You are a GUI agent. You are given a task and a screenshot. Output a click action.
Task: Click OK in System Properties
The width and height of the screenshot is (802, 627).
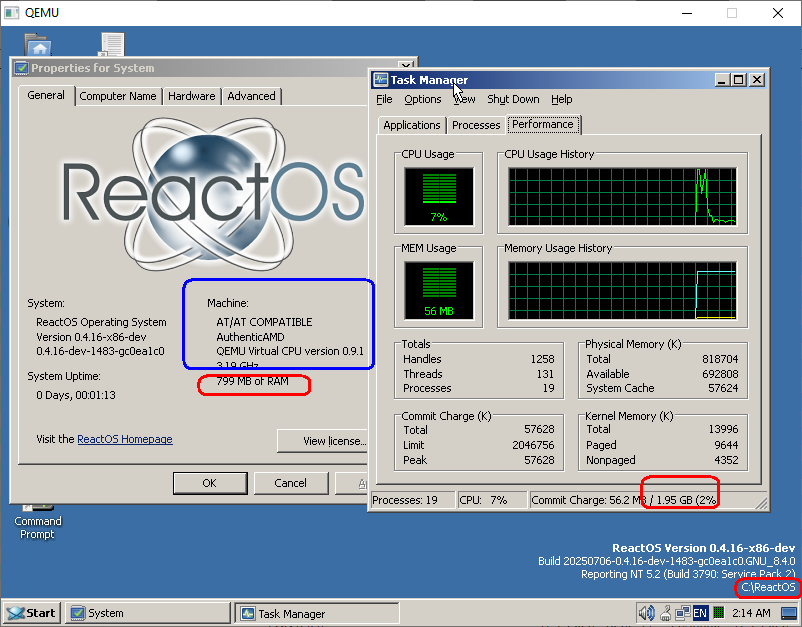click(x=210, y=483)
